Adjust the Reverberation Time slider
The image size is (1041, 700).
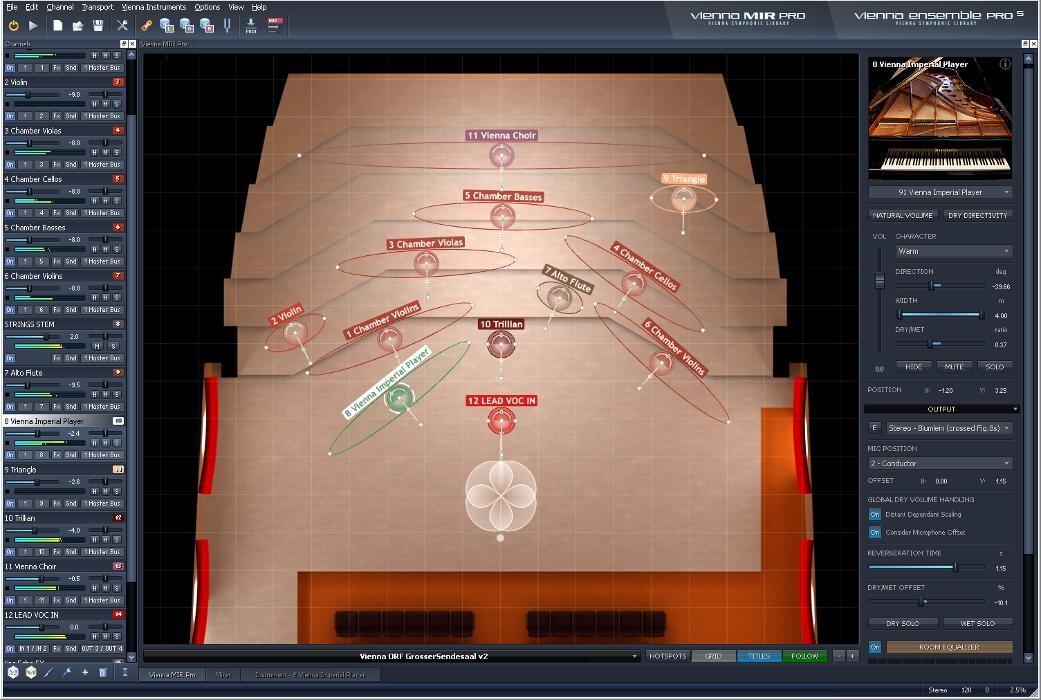(955, 567)
